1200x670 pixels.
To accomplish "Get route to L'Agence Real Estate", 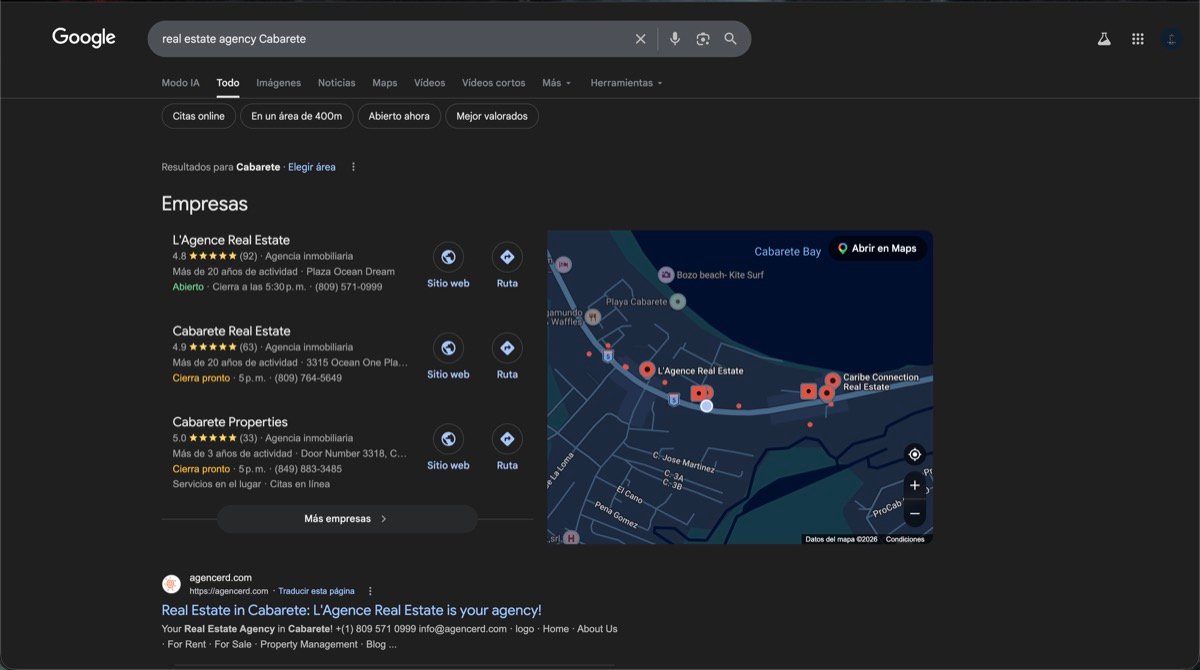I will (x=507, y=258).
